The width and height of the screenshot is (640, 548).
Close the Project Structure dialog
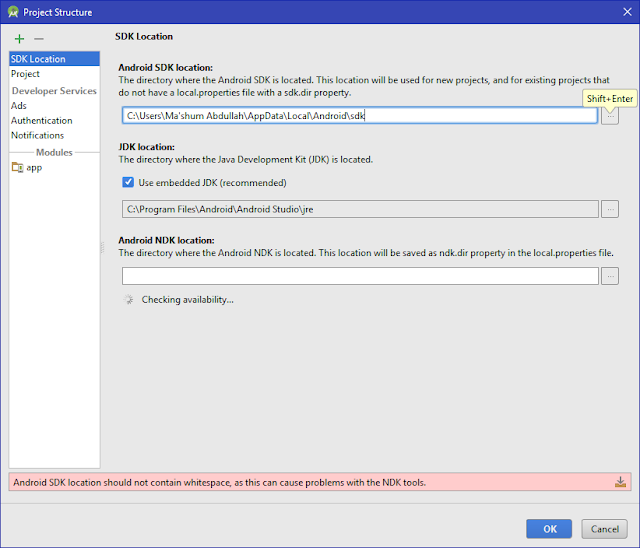click(627, 12)
